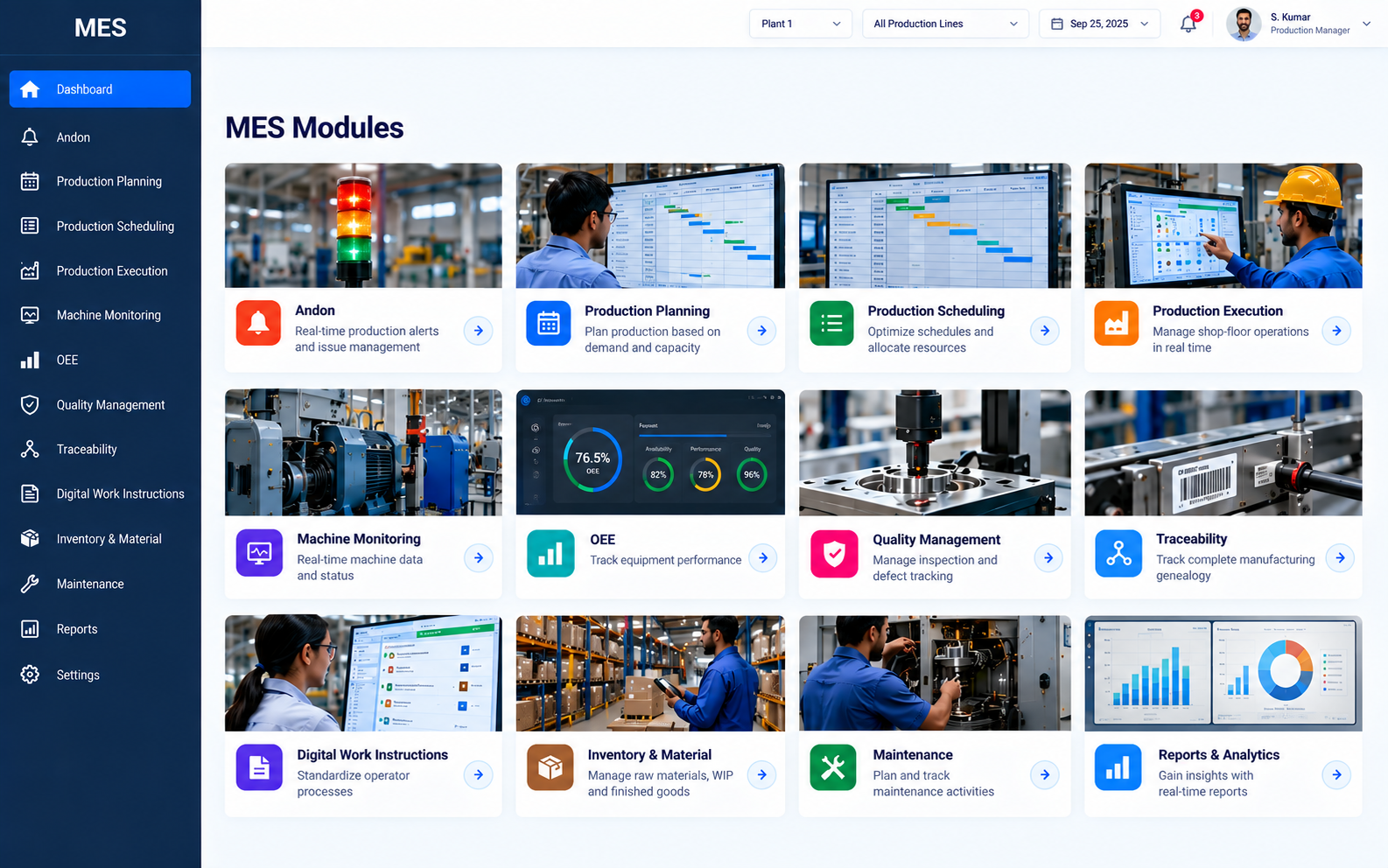This screenshot has height=868, width=1388.
Task: Open the Sep 25, 2025 date picker
Action: coord(1099,24)
